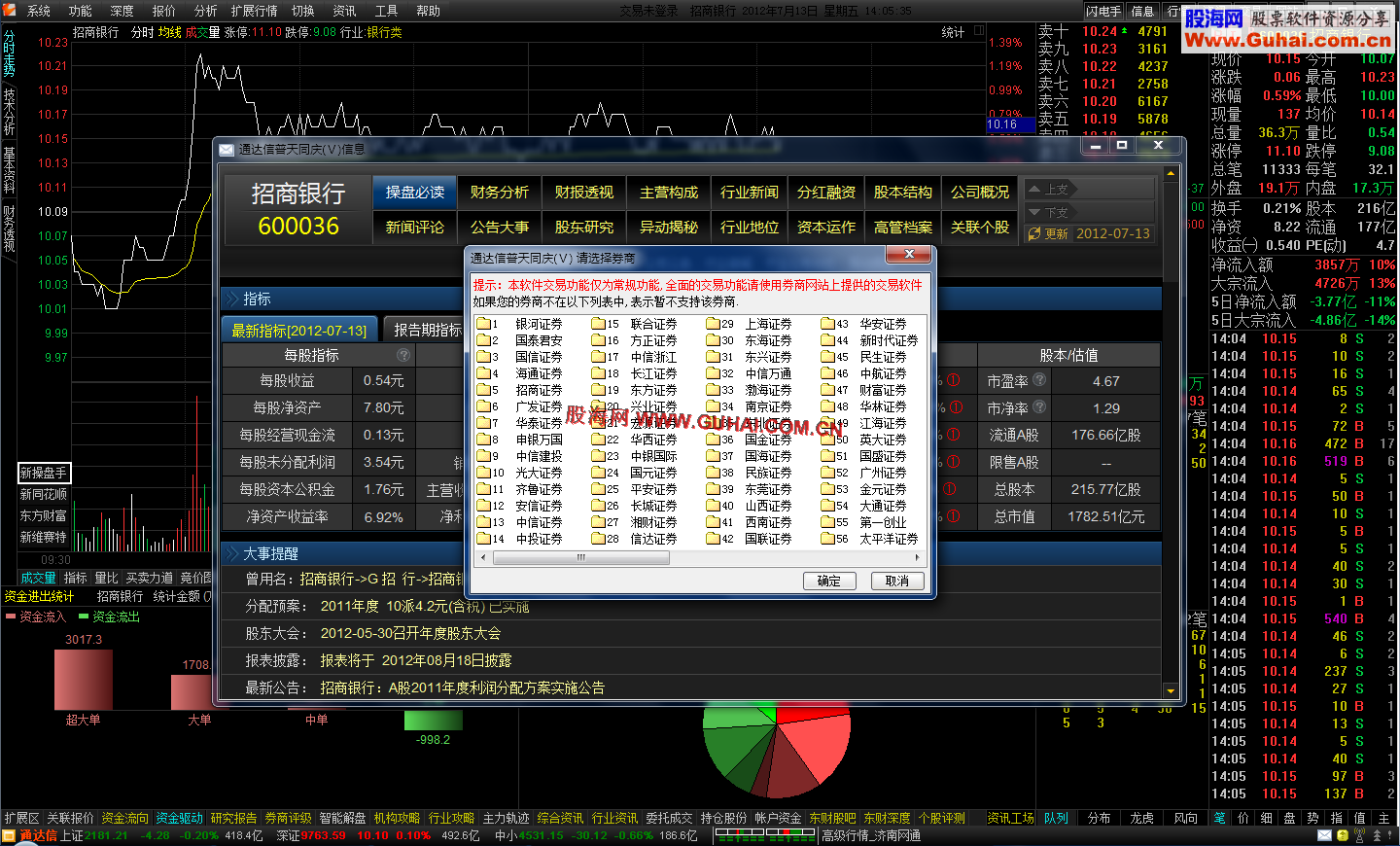Click 闪电手 button at top right
This screenshot has width=1400, height=846.
click(1103, 11)
